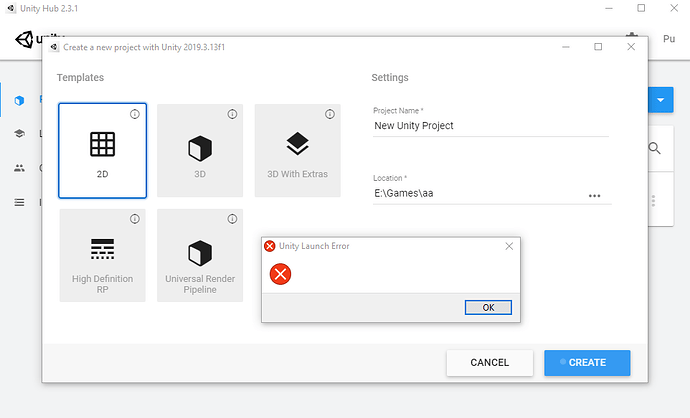
Task: Open the Community section in Hub sidebar
Action: click(19, 168)
